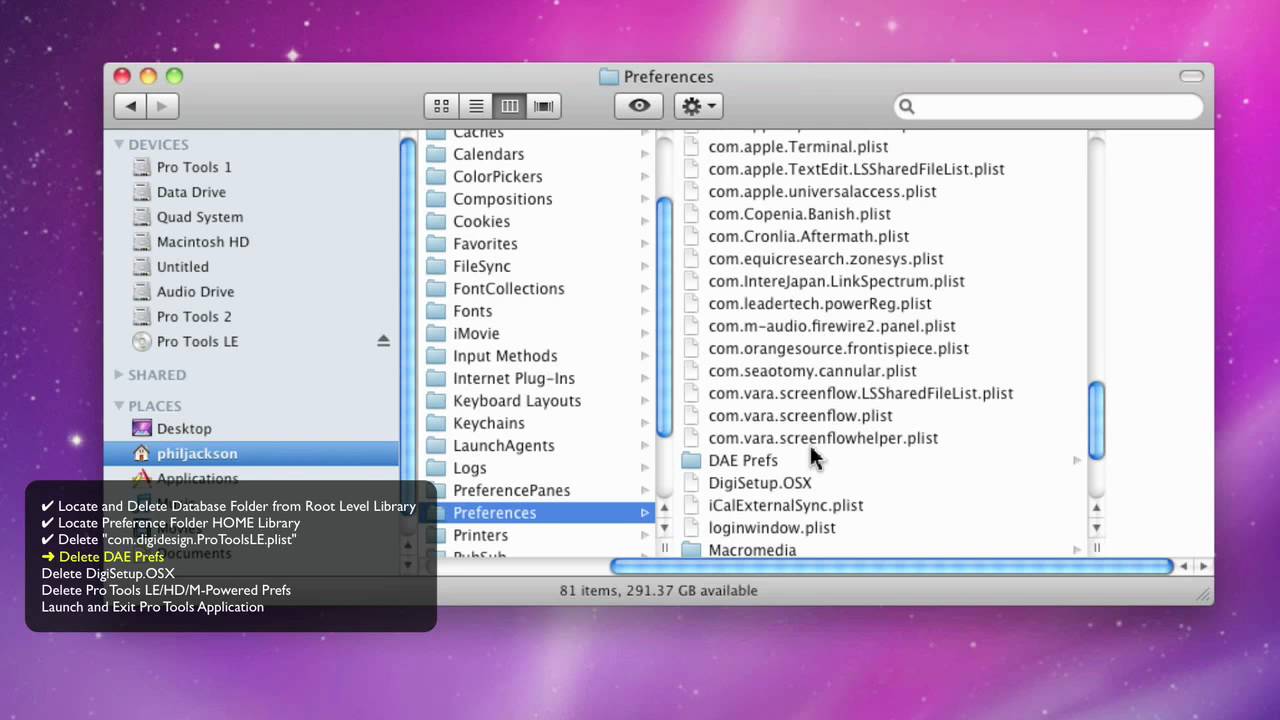Open Quad System drive in sidebar
1280x720 pixels.
[x=199, y=217]
